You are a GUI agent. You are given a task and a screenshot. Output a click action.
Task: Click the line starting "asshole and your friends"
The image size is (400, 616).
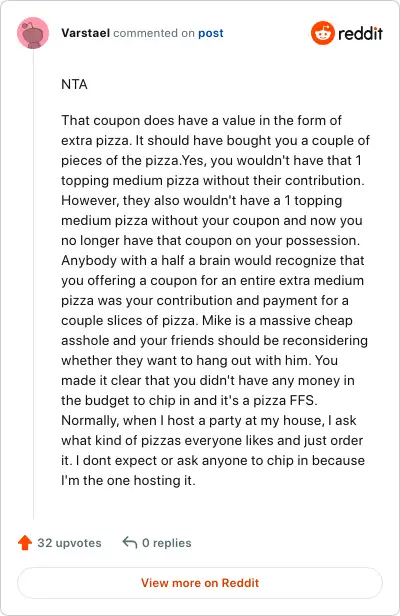(214, 340)
